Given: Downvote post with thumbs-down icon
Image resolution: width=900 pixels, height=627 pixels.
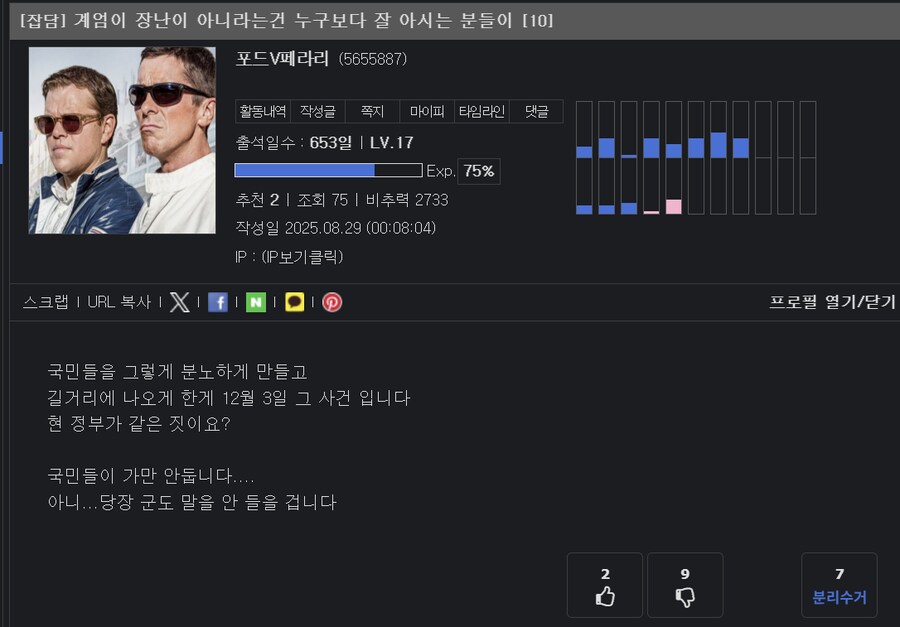Looking at the screenshot, I should point(685,586).
